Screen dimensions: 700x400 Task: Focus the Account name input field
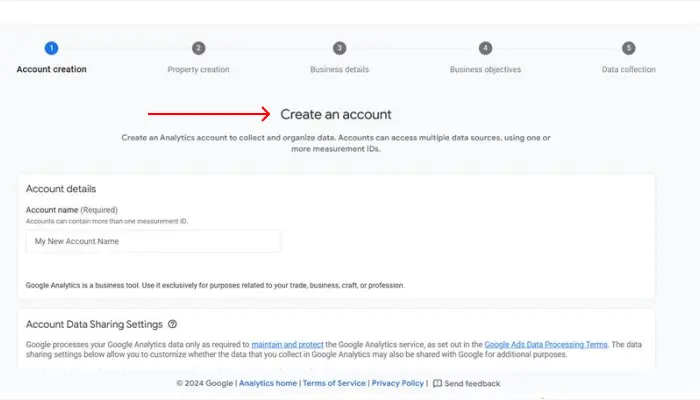153,241
